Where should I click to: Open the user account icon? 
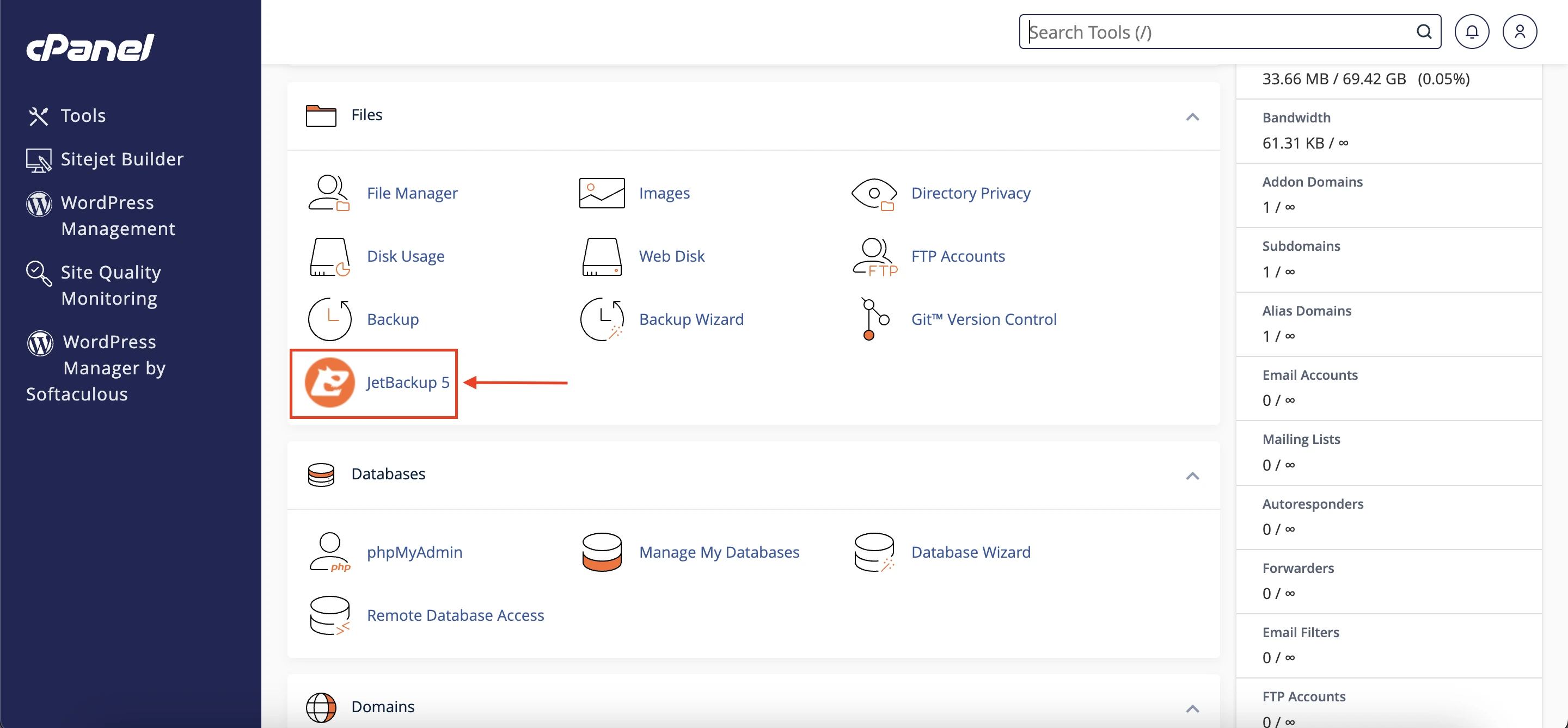pos(1520,32)
